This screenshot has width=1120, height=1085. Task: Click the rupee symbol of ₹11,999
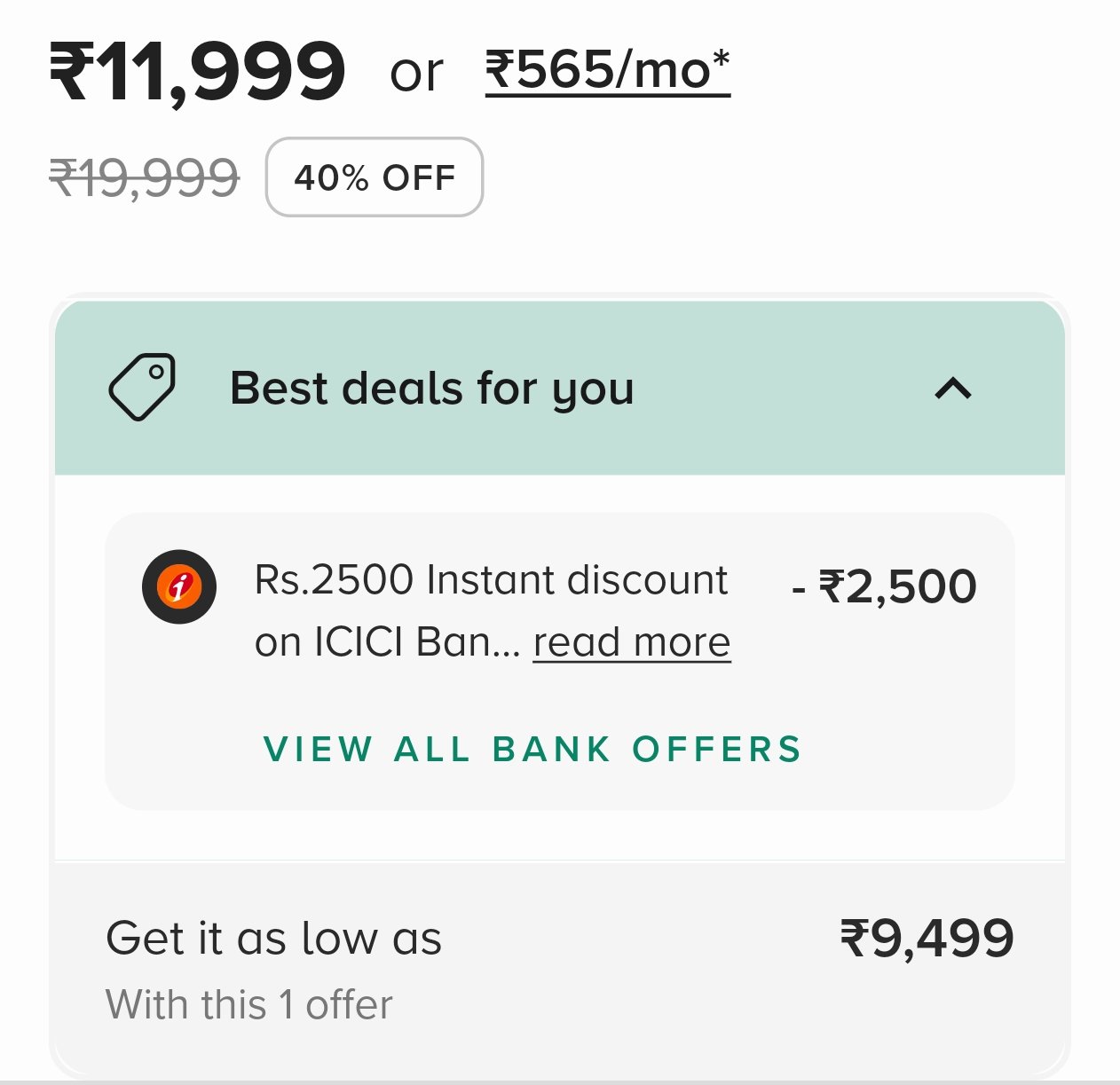[x=71, y=71]
